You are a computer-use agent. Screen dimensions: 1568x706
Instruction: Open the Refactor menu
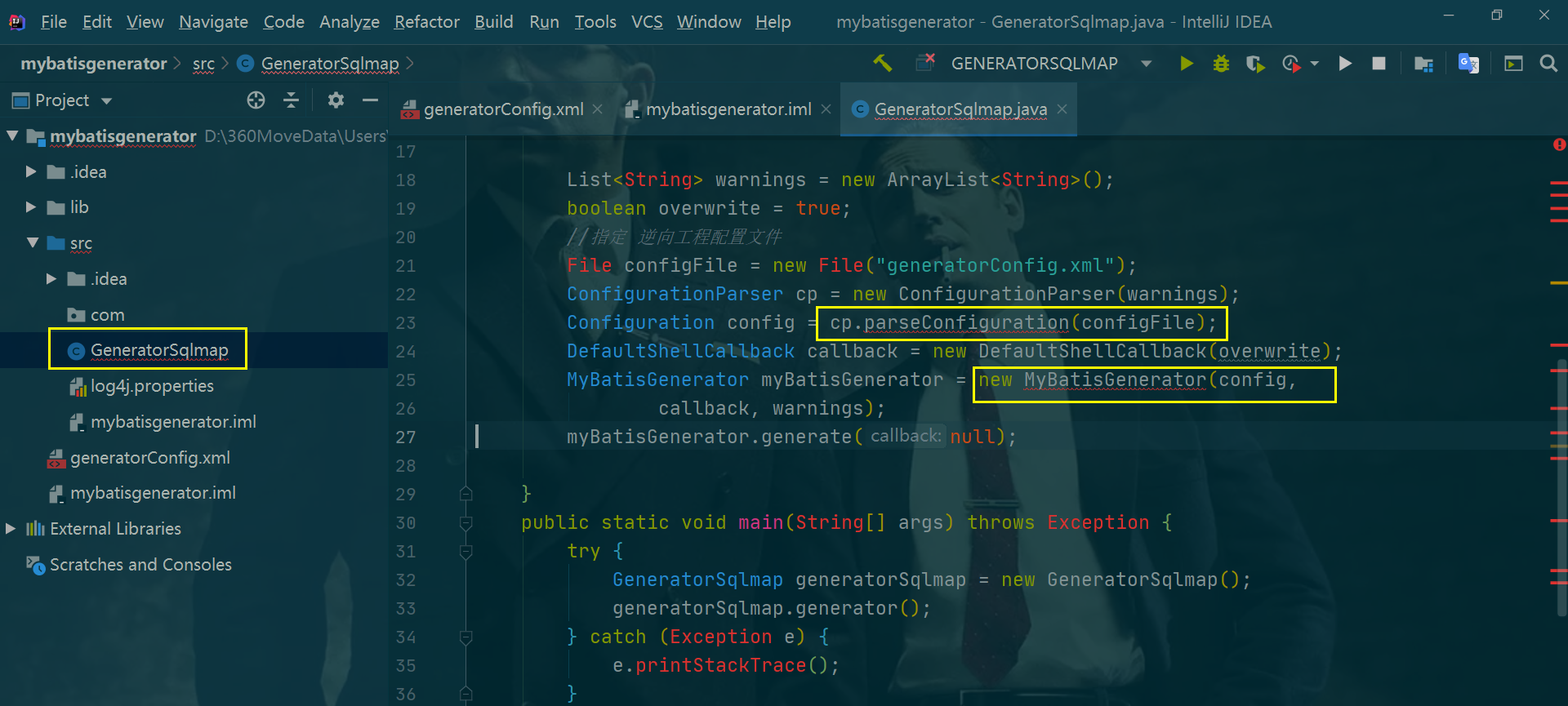[x=426, y=21]
